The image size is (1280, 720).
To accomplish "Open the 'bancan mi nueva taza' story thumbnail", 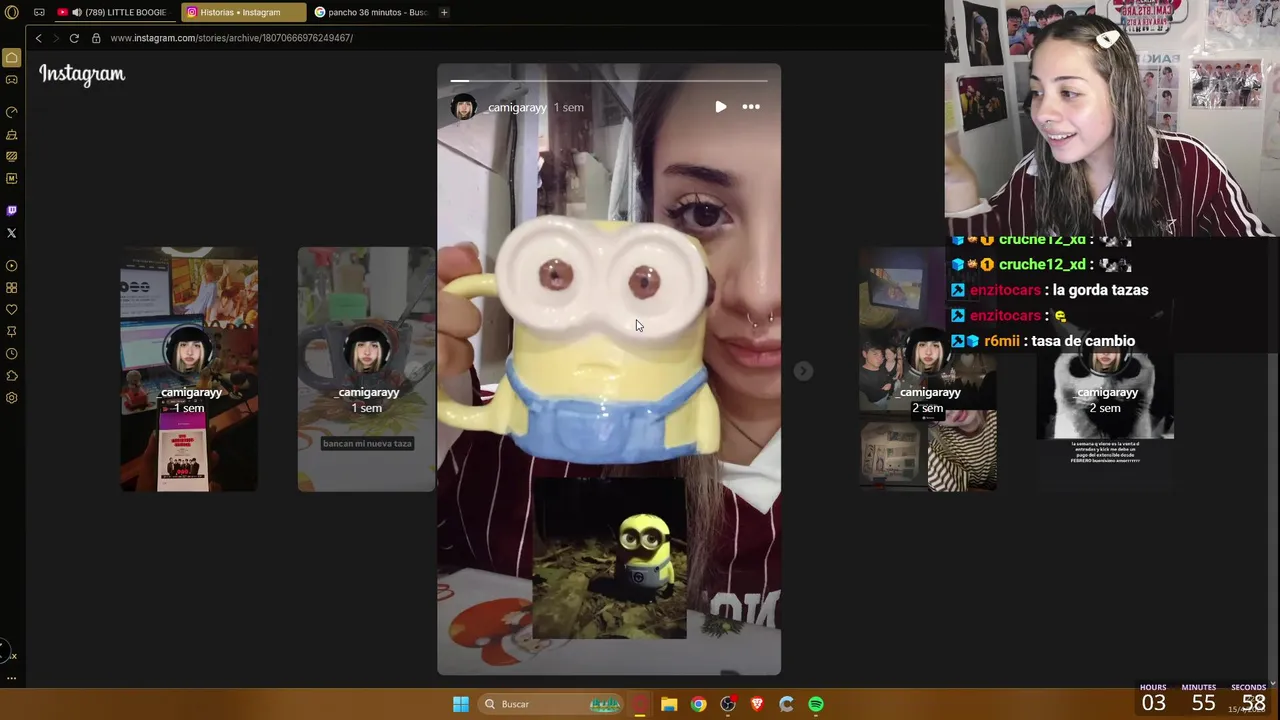I will (x=366, y=369).
